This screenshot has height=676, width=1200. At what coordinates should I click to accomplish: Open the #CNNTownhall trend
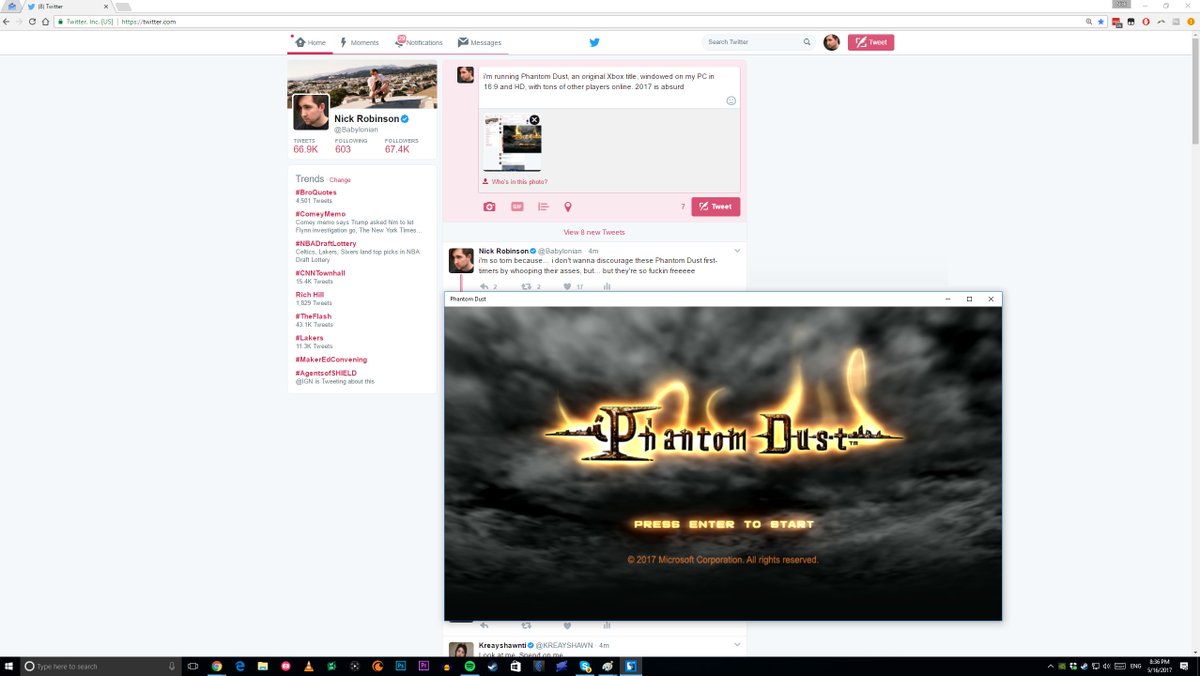point(320,273)
